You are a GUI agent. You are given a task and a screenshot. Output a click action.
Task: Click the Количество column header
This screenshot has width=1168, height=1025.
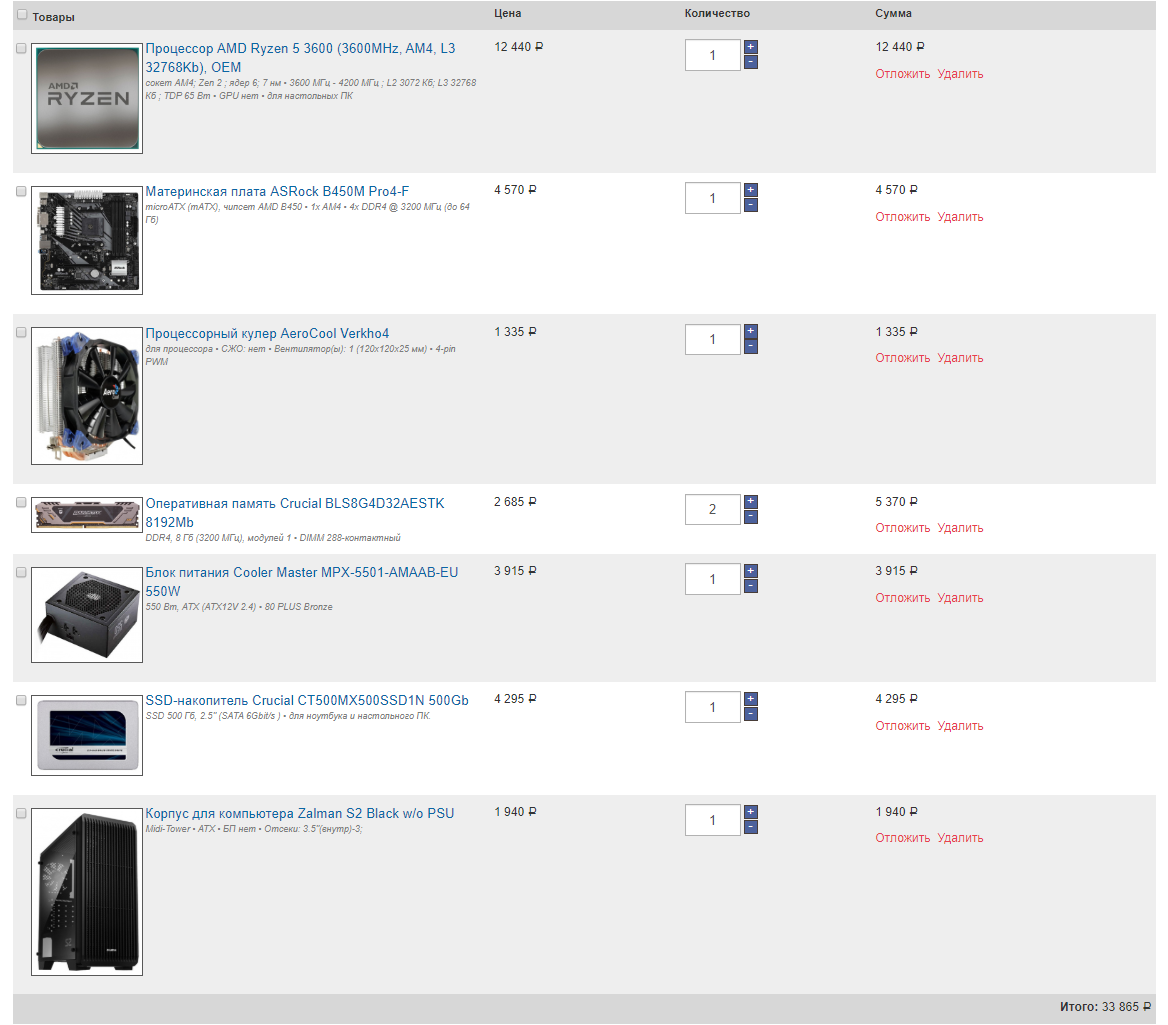click(x=717, y=13)
